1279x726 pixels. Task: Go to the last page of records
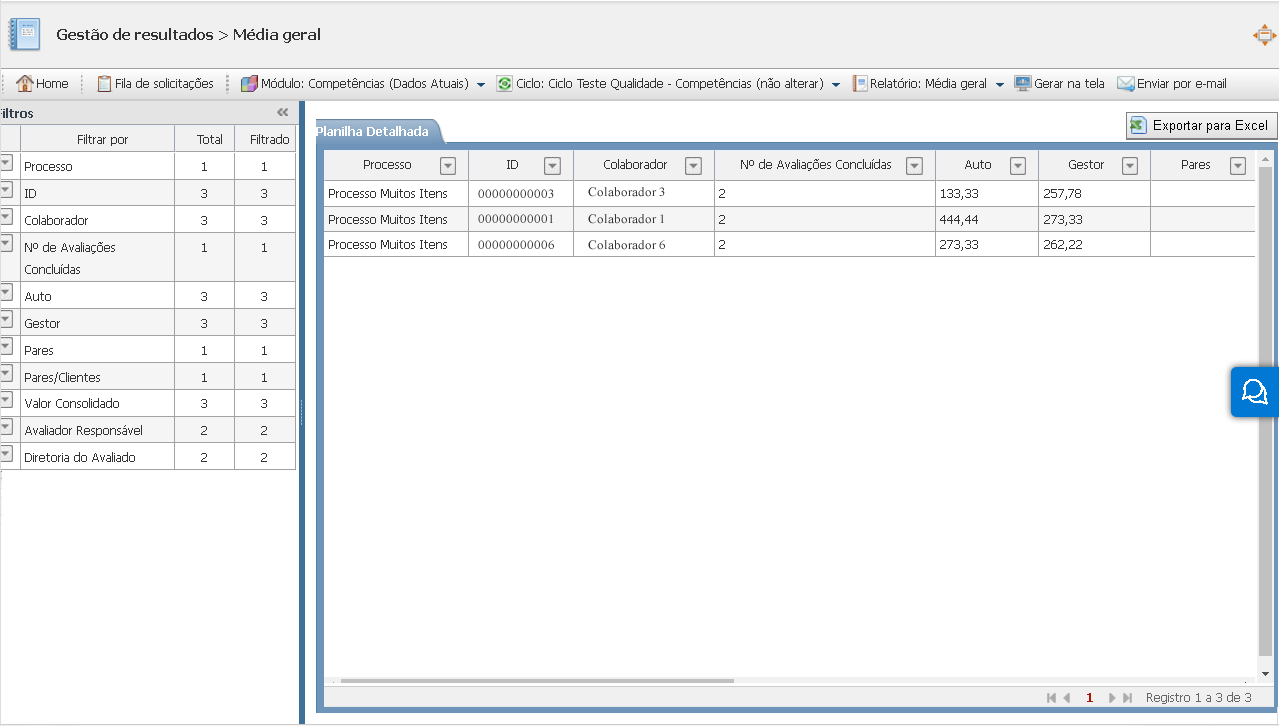tap(1128, 698)
